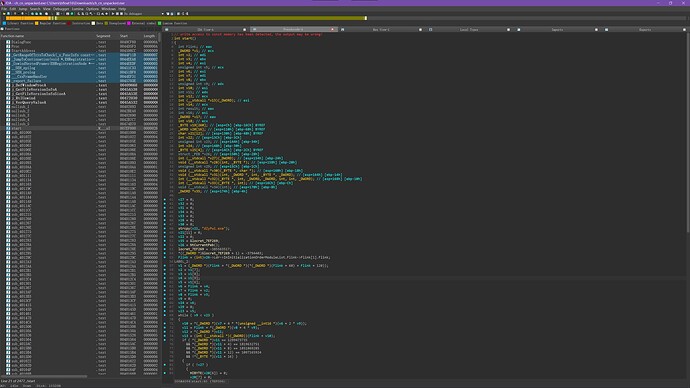The image size is (690, 388).
Task: Click the Regular function legend swatch
Action: pyautogui.click(x=37, y=23)
